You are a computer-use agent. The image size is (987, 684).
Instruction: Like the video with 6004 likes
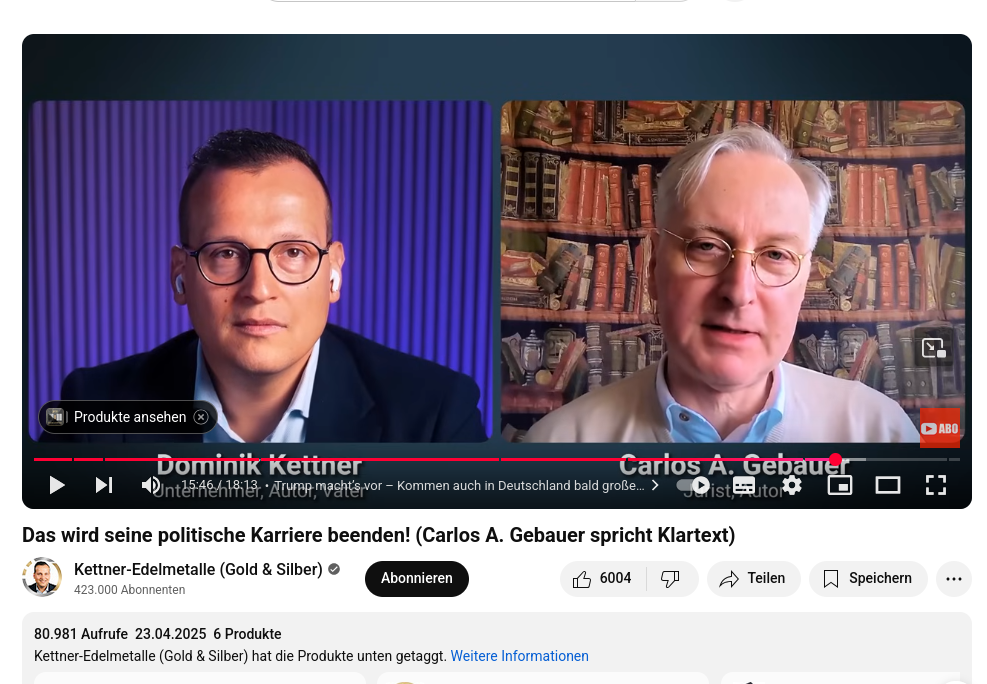pyautogui.click(x=603, y=579)
